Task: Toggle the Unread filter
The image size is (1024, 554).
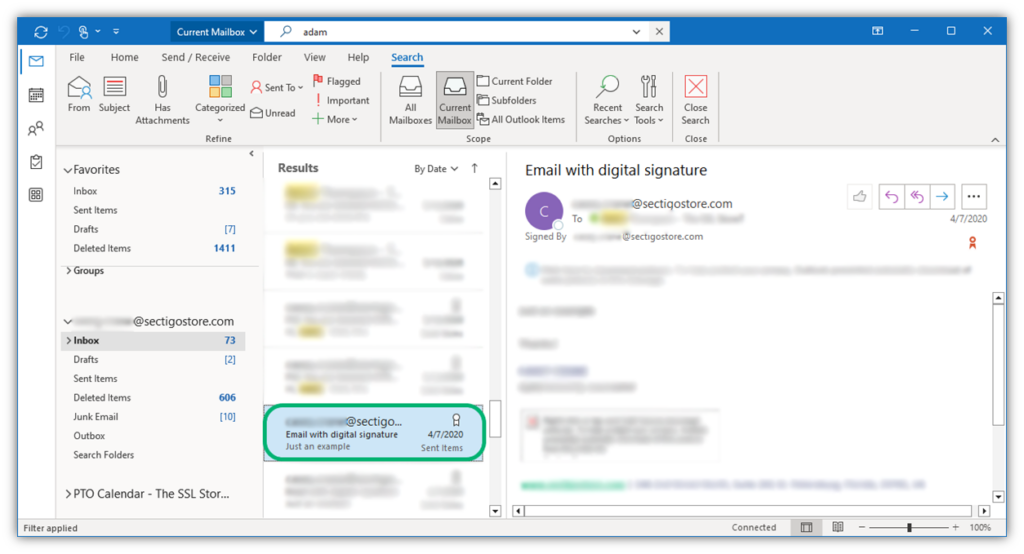Action: coord(272,113)
